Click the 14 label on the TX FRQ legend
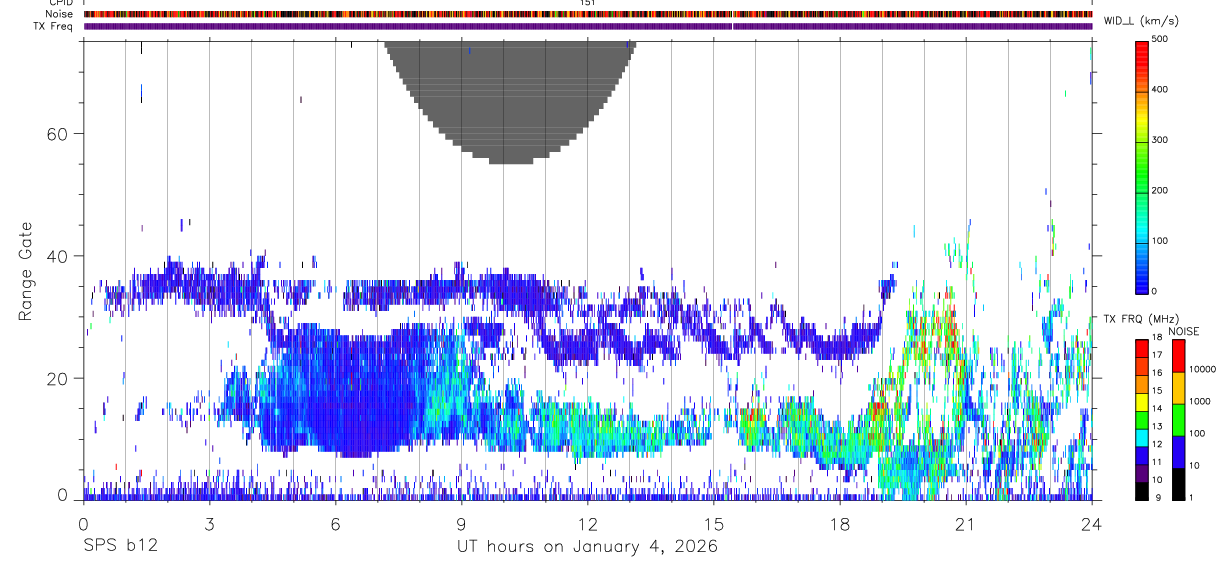This screenshot has width=1228, height=567. tap(1156, 410)
